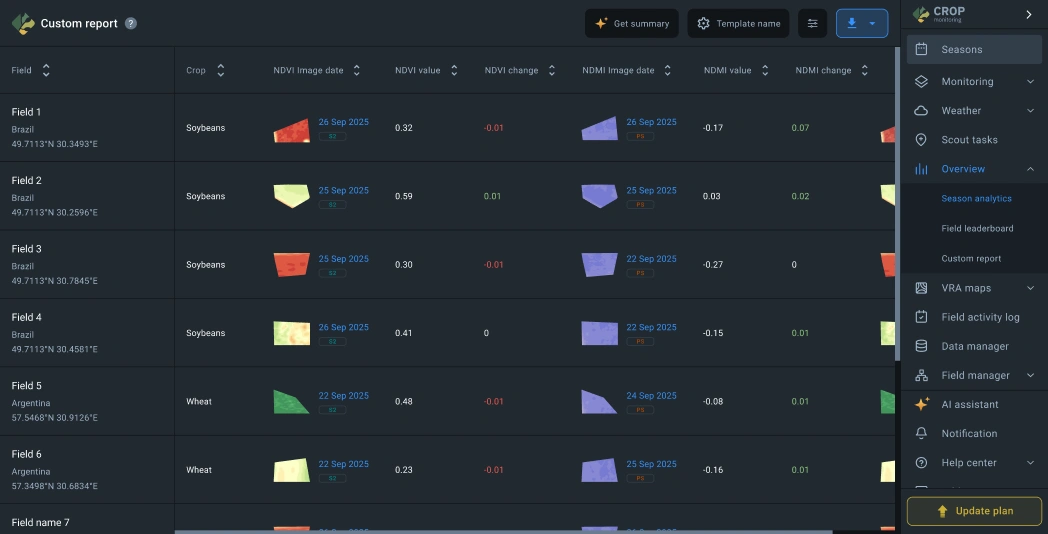This screenshot has height=534, width=1048.
Task: Toggle sorting on the Field column
Action: point(46,71)
